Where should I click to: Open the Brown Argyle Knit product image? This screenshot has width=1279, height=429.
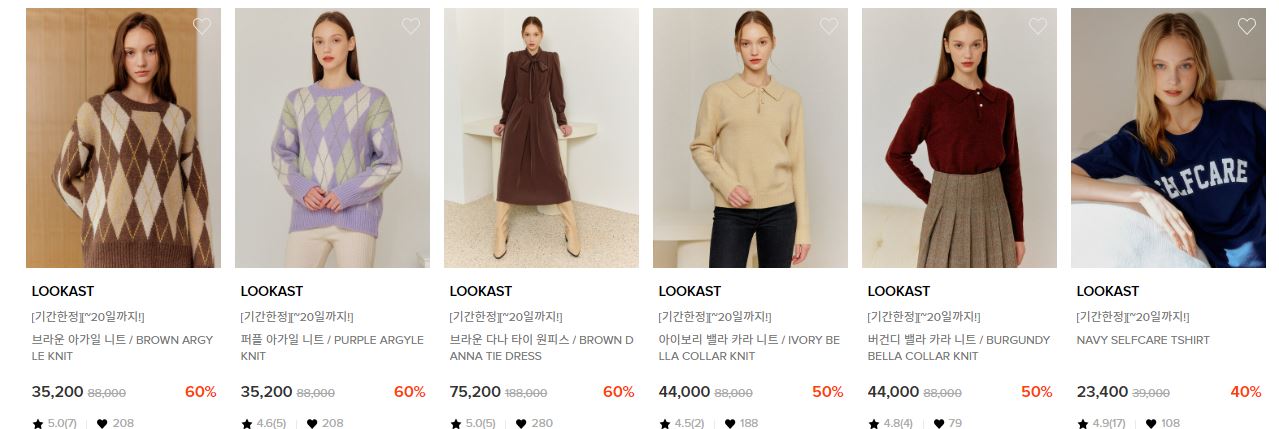tap(123, 138)
